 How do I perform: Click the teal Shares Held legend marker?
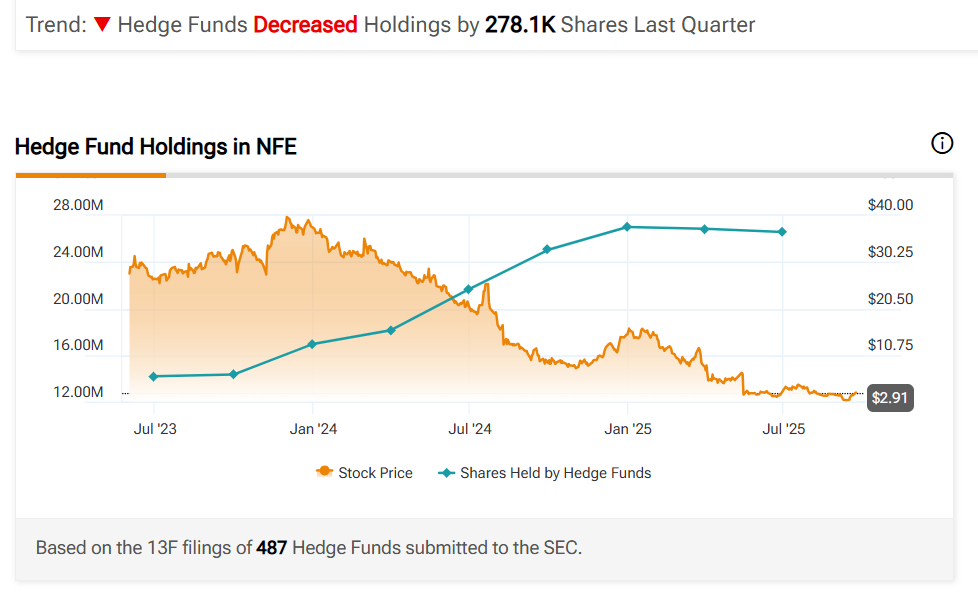pyautogui.click(x=446, y=473)
